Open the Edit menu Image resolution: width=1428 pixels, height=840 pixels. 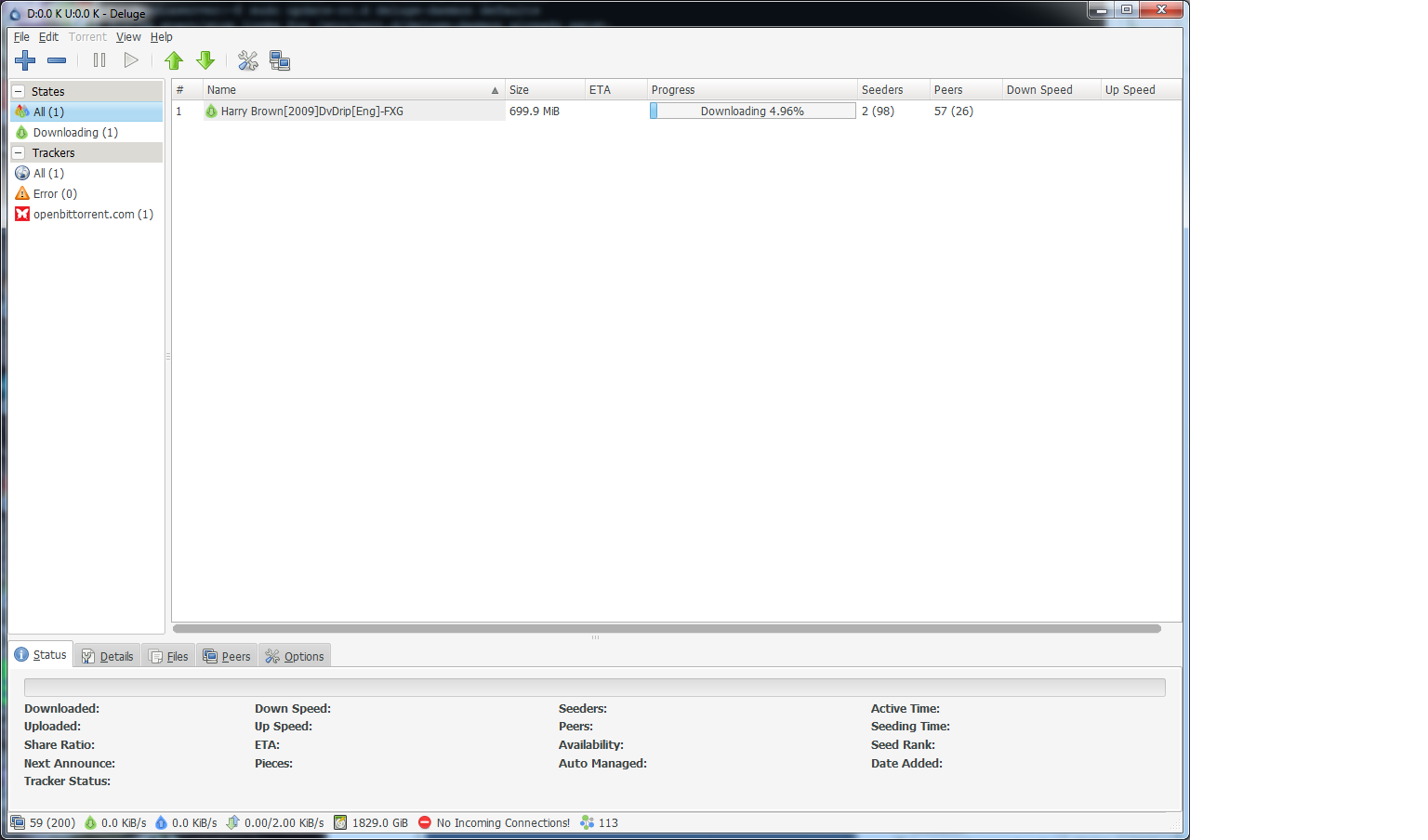(x=48, y=37)
